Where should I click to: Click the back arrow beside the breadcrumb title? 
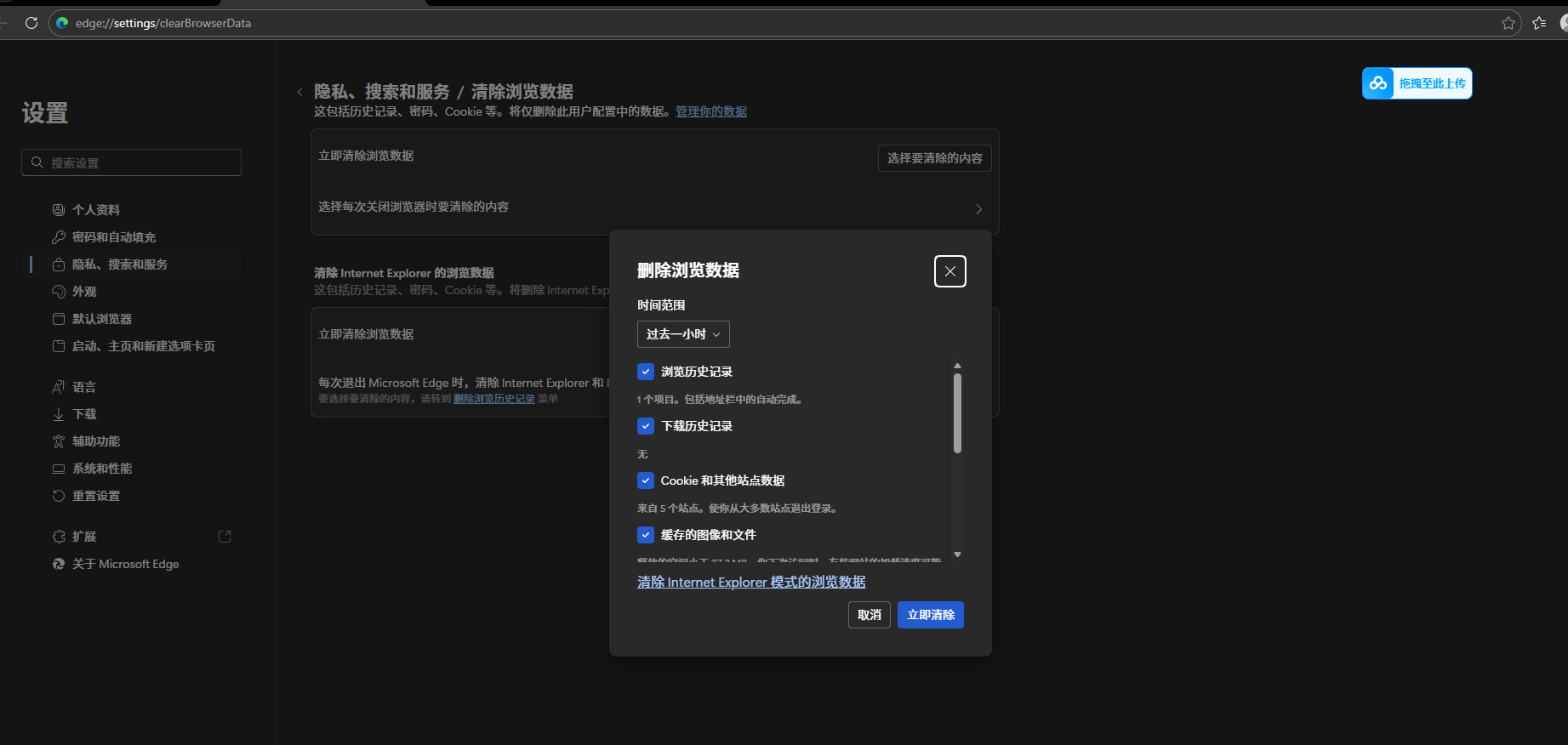tap(299, 92)
